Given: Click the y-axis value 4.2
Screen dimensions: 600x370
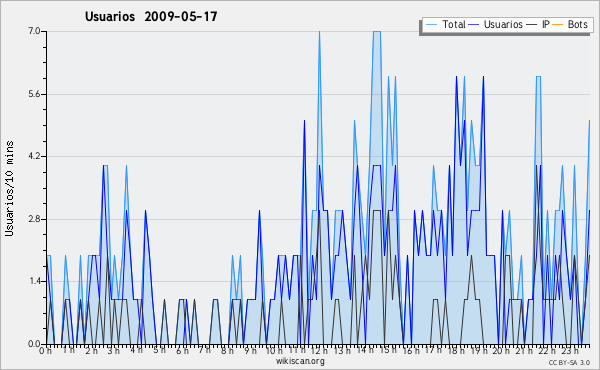Looking at the screenshot, I should [x=34, y=156].
